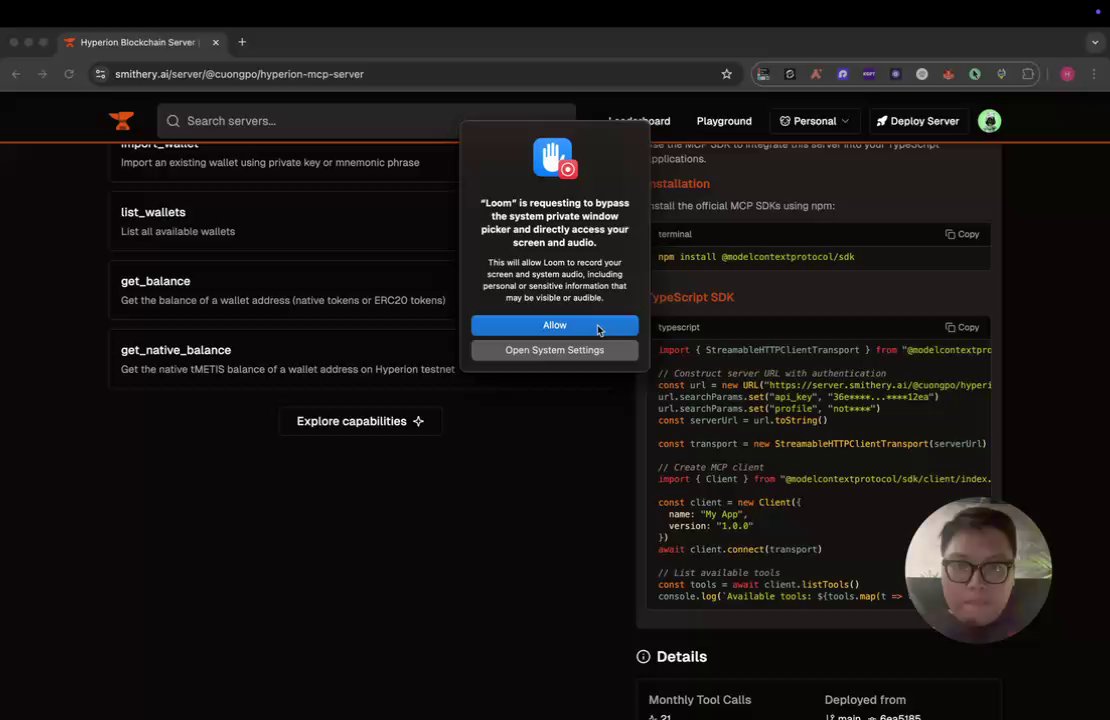1110x720 pixels.
Task: Click the Monthly Tool Calls label
Action: [x=699, y=700]
